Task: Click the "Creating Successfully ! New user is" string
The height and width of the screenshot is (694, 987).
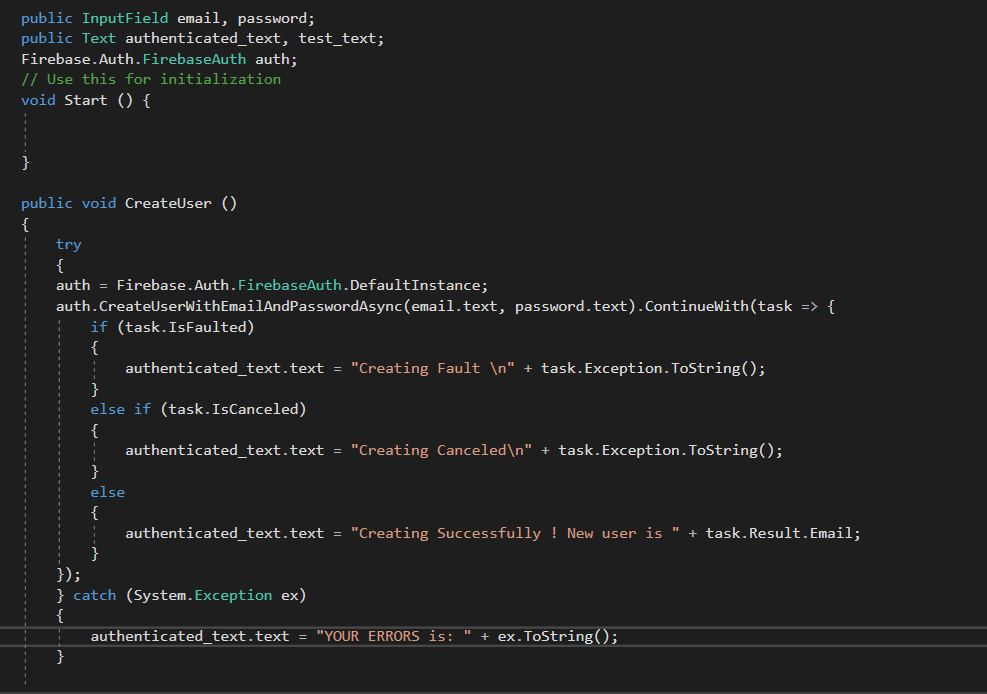Action: pyautogui.click(x=513, y=533)
